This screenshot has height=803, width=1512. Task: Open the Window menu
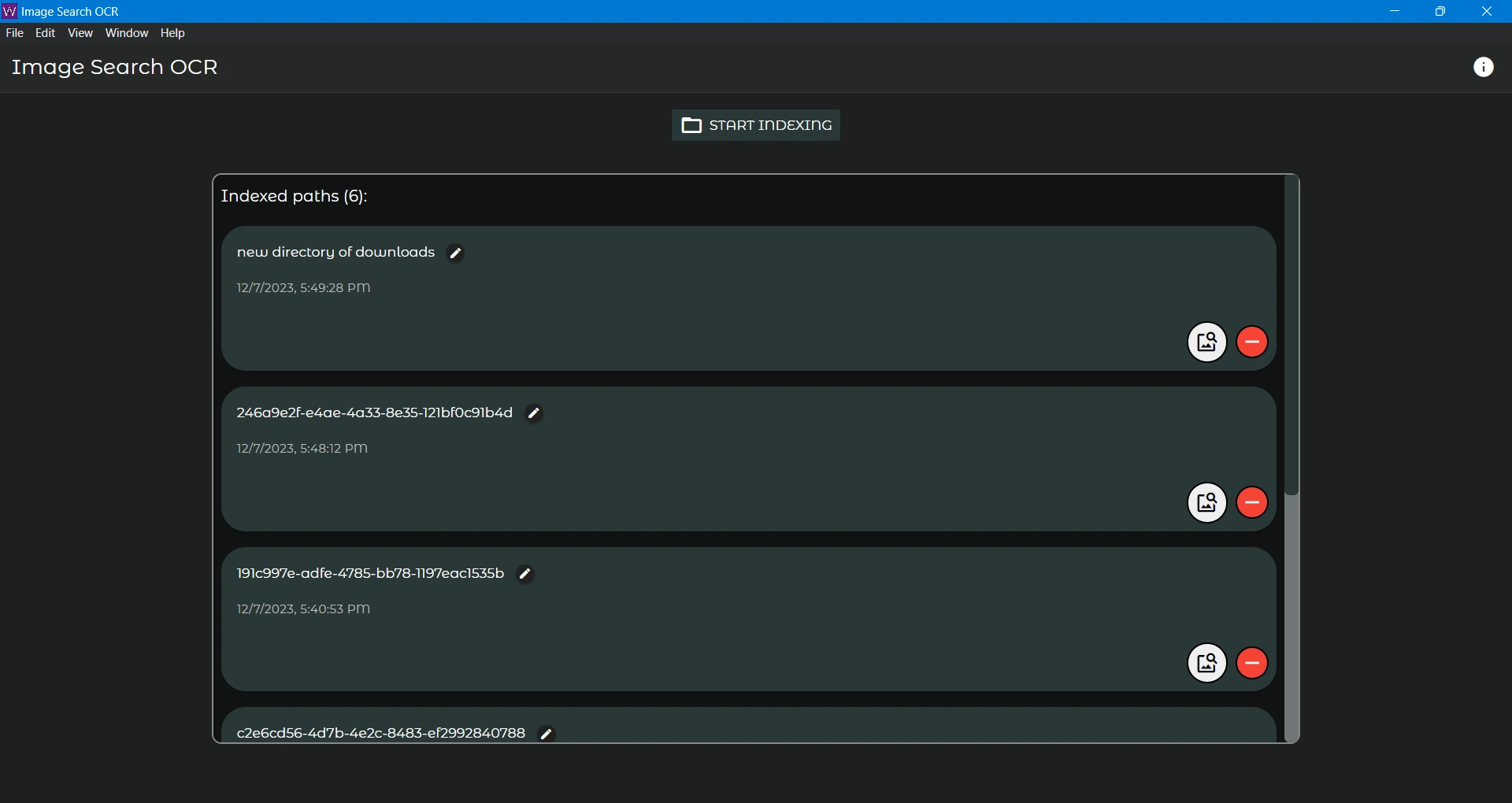coord(127,33)
